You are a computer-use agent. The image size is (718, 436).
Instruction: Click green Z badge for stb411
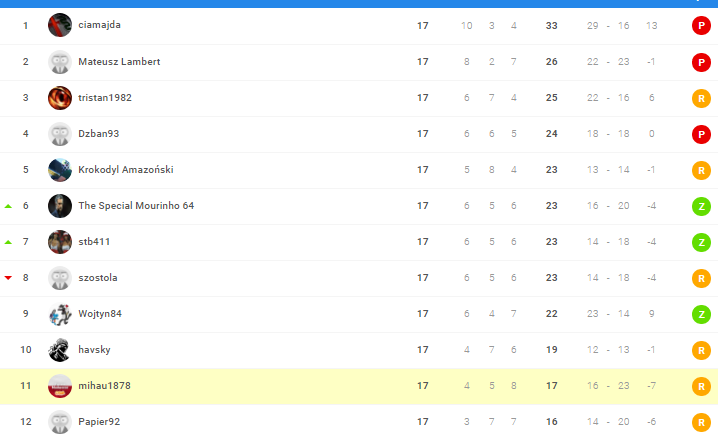tap(701, 242)
